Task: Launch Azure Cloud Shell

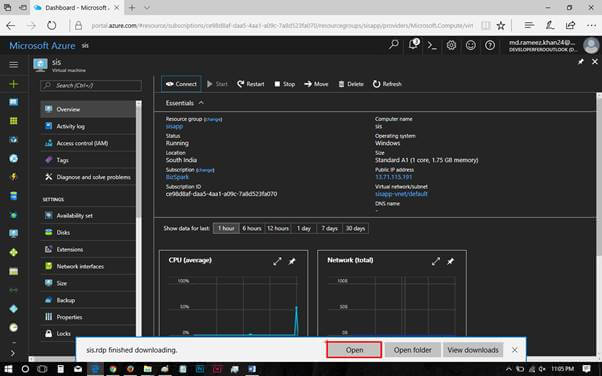Action: tap(432, 45)
